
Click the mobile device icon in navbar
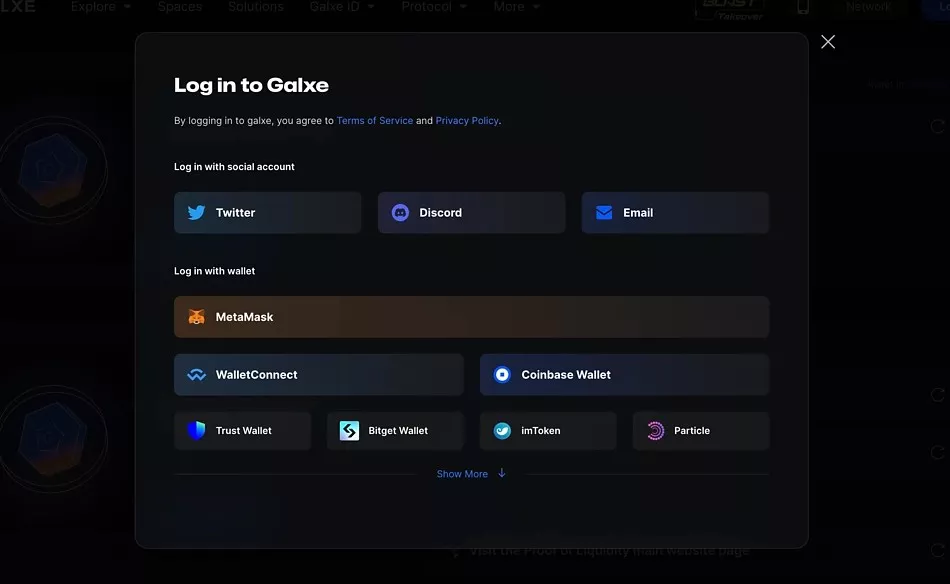pyautogui.click(x=802, y=7)
